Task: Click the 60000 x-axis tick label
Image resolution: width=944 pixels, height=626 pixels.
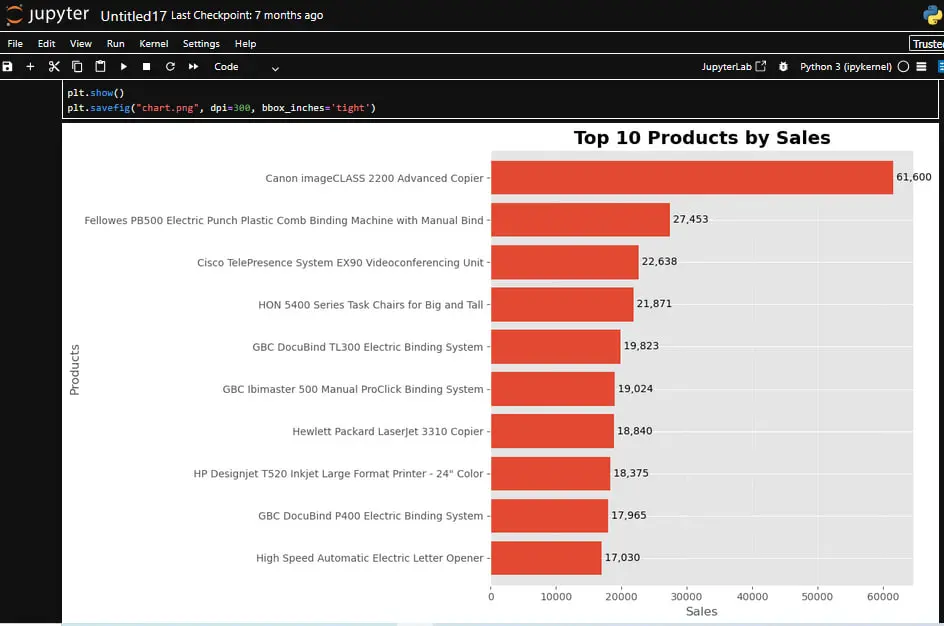Action: (x=883, y=597)
